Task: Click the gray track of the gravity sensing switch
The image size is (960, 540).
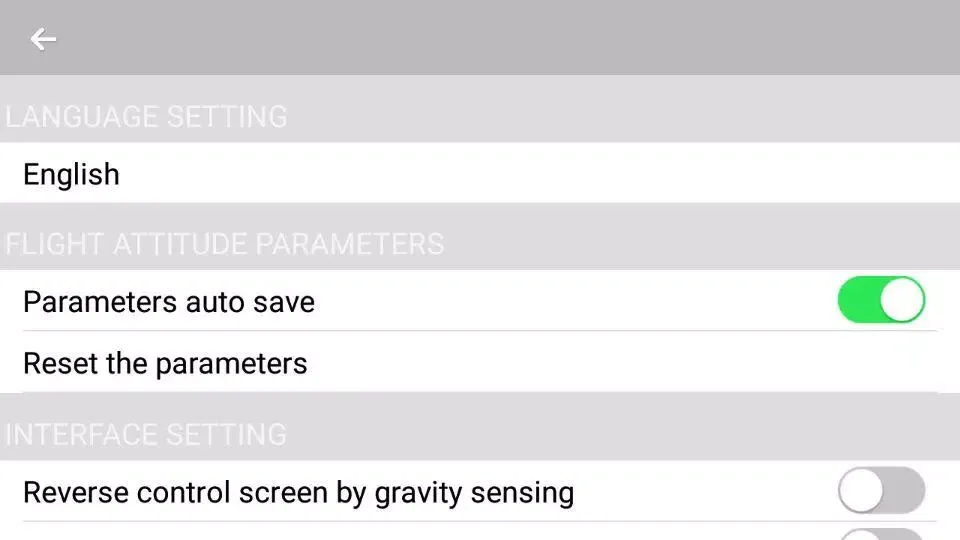Action: click(906, 491)
